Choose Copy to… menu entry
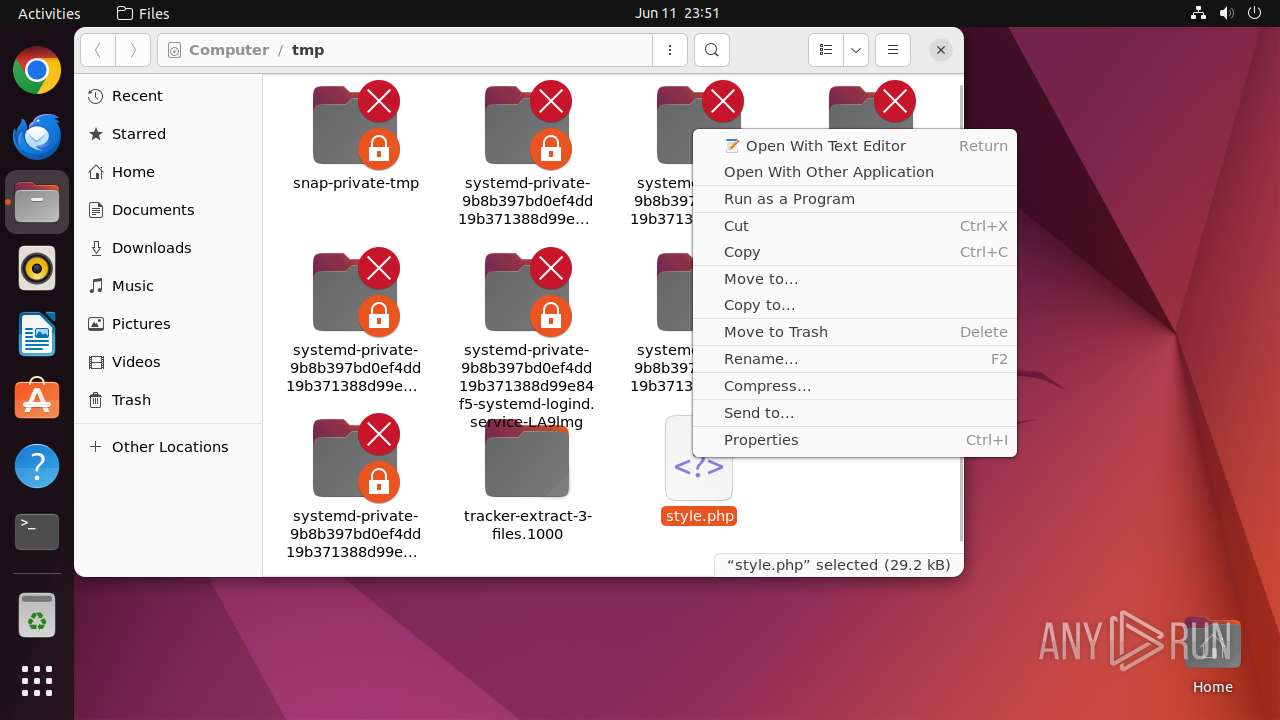 (x=855, y=305)
